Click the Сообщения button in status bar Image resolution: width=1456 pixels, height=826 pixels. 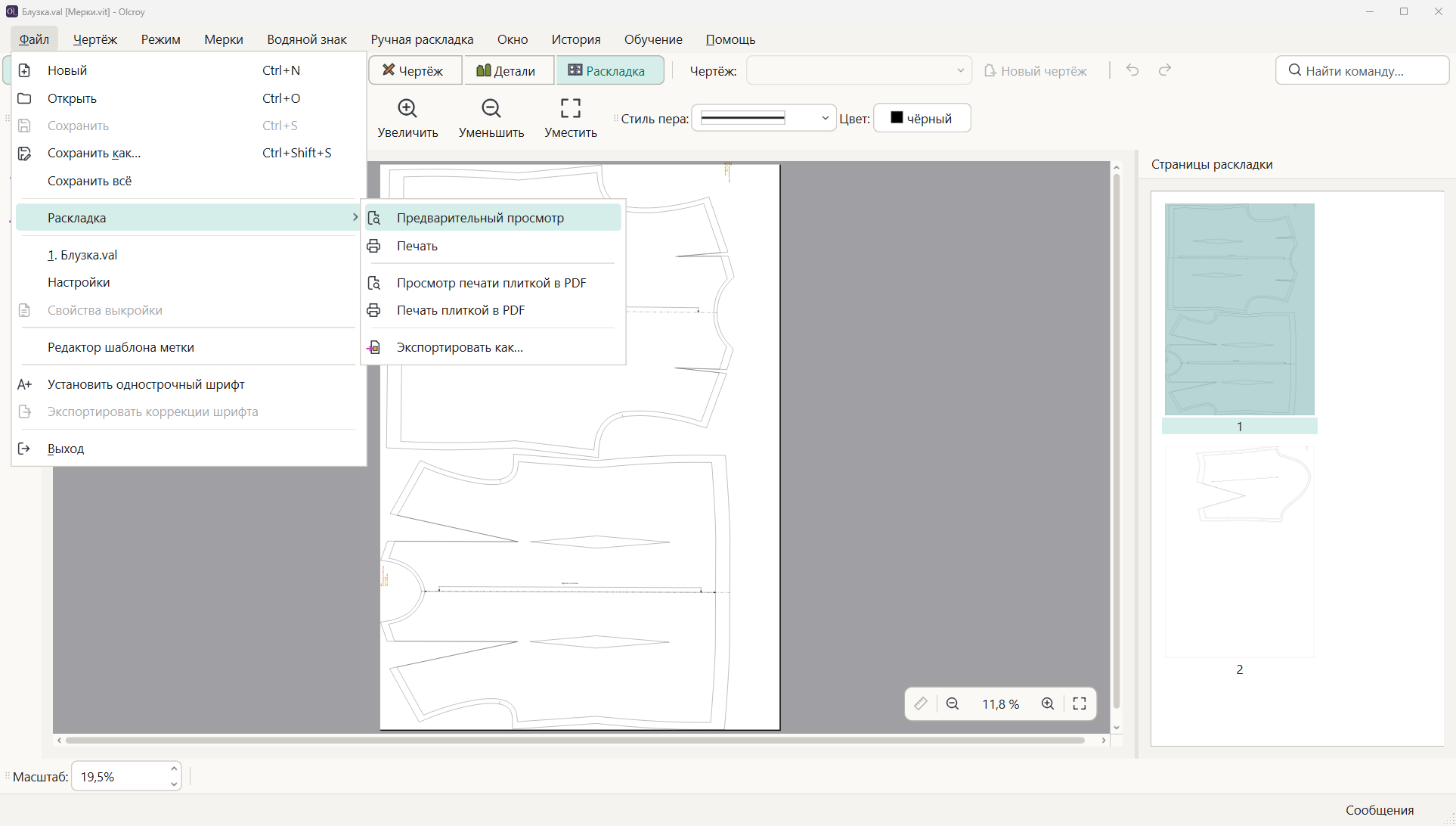pyautogui.click(x=1380, y=810)
